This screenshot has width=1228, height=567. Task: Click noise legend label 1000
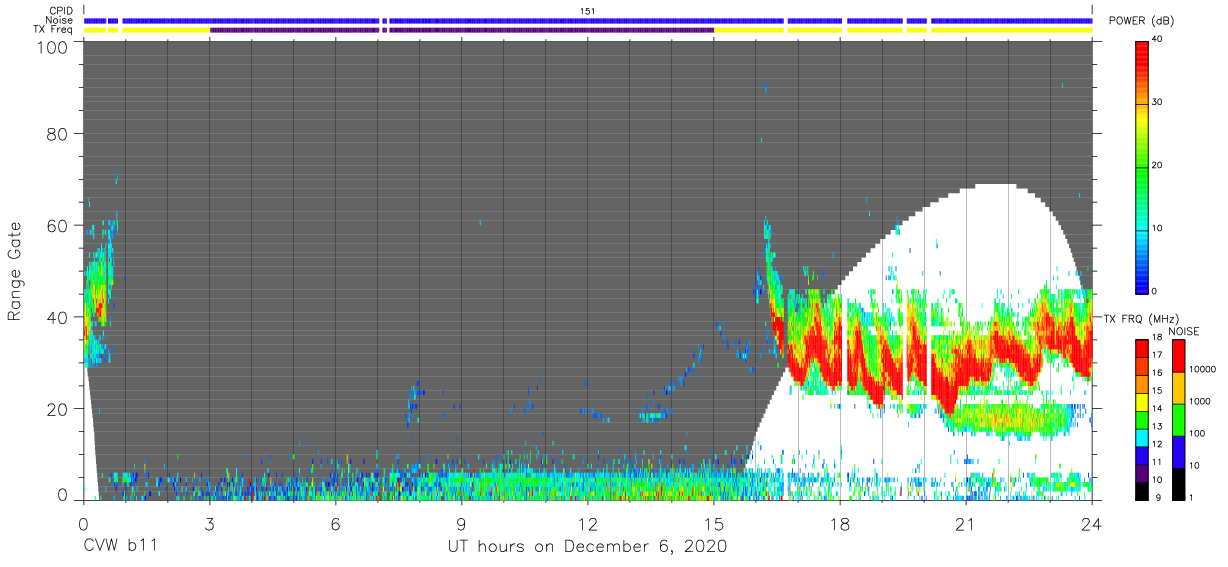point(1200,401)
